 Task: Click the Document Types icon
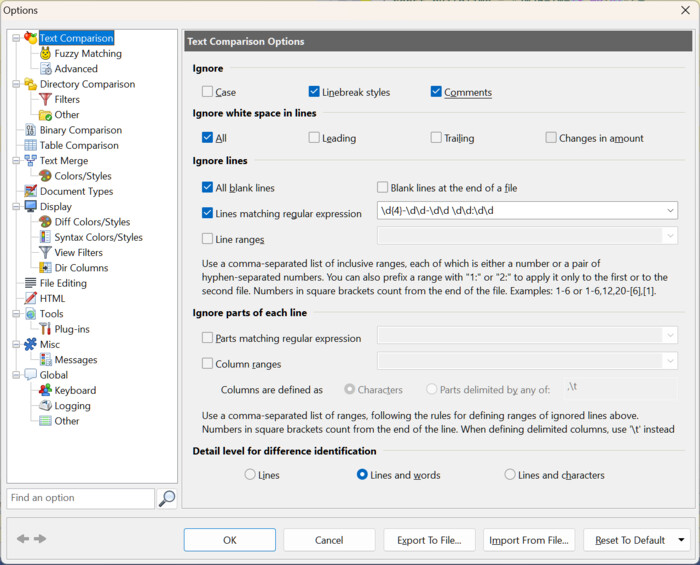(x=30, y=191)
